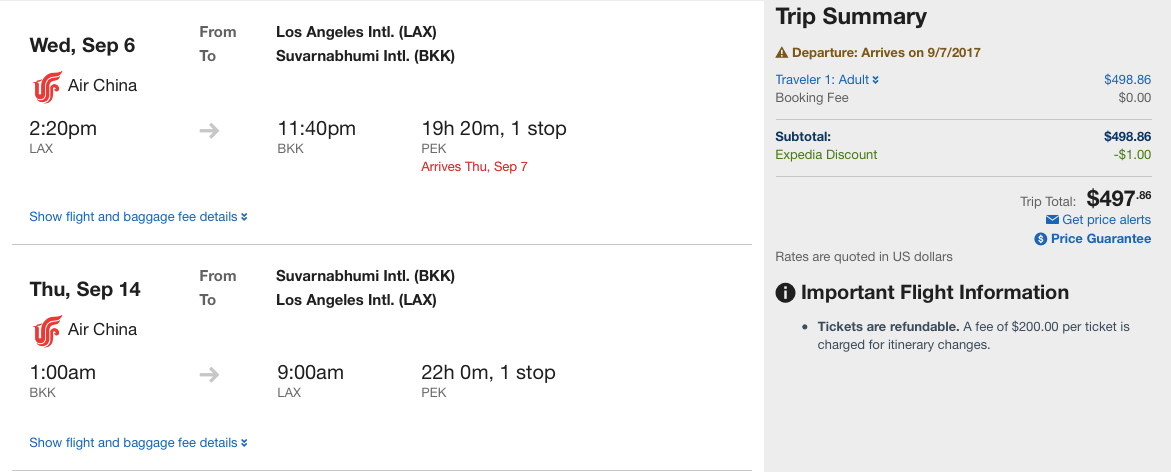Click the Trip Total price $497.86
The width and height of the screenshot is (1171, 472).
(x=1118, y=199)
